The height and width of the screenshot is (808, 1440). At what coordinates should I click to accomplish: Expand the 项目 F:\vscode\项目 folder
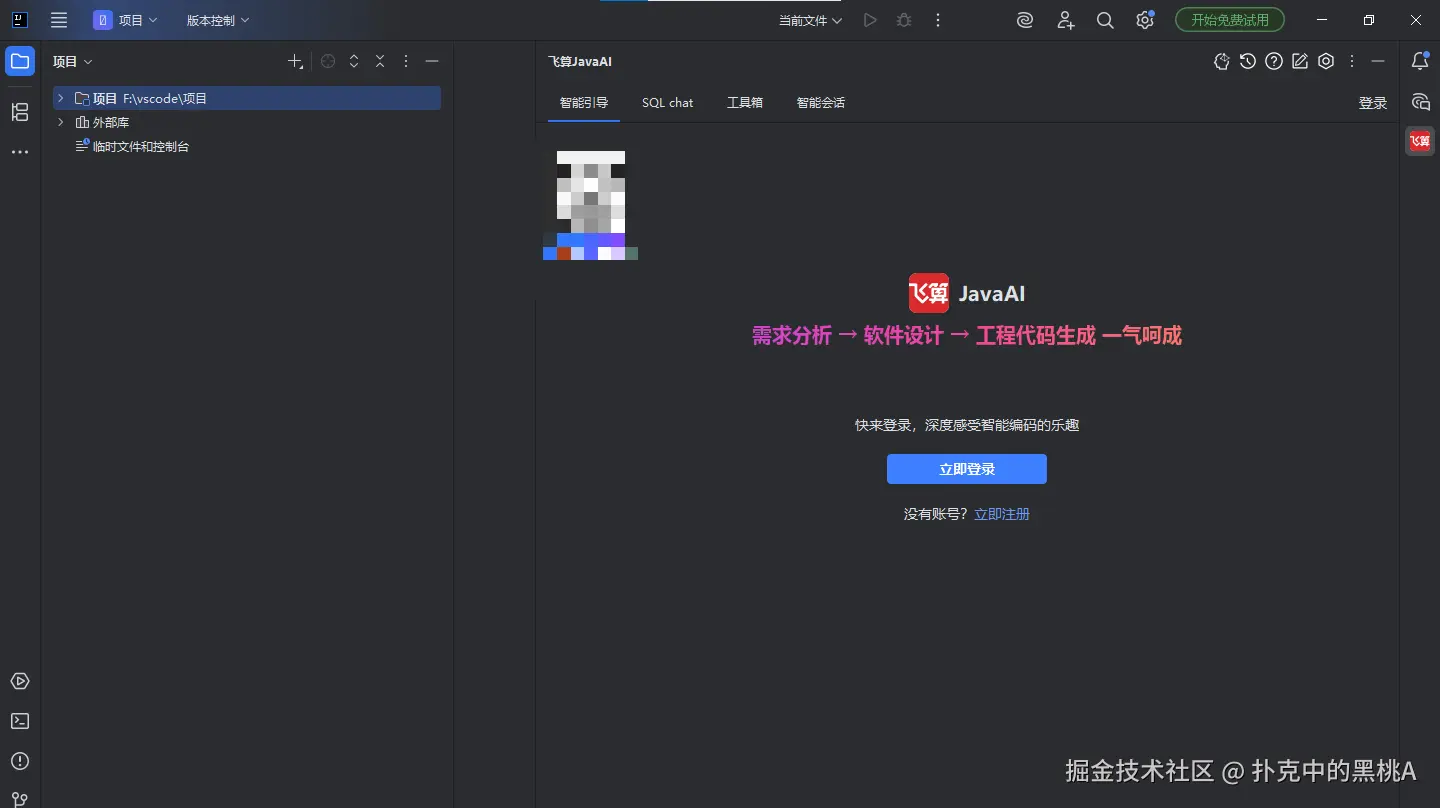click(61, 98)
